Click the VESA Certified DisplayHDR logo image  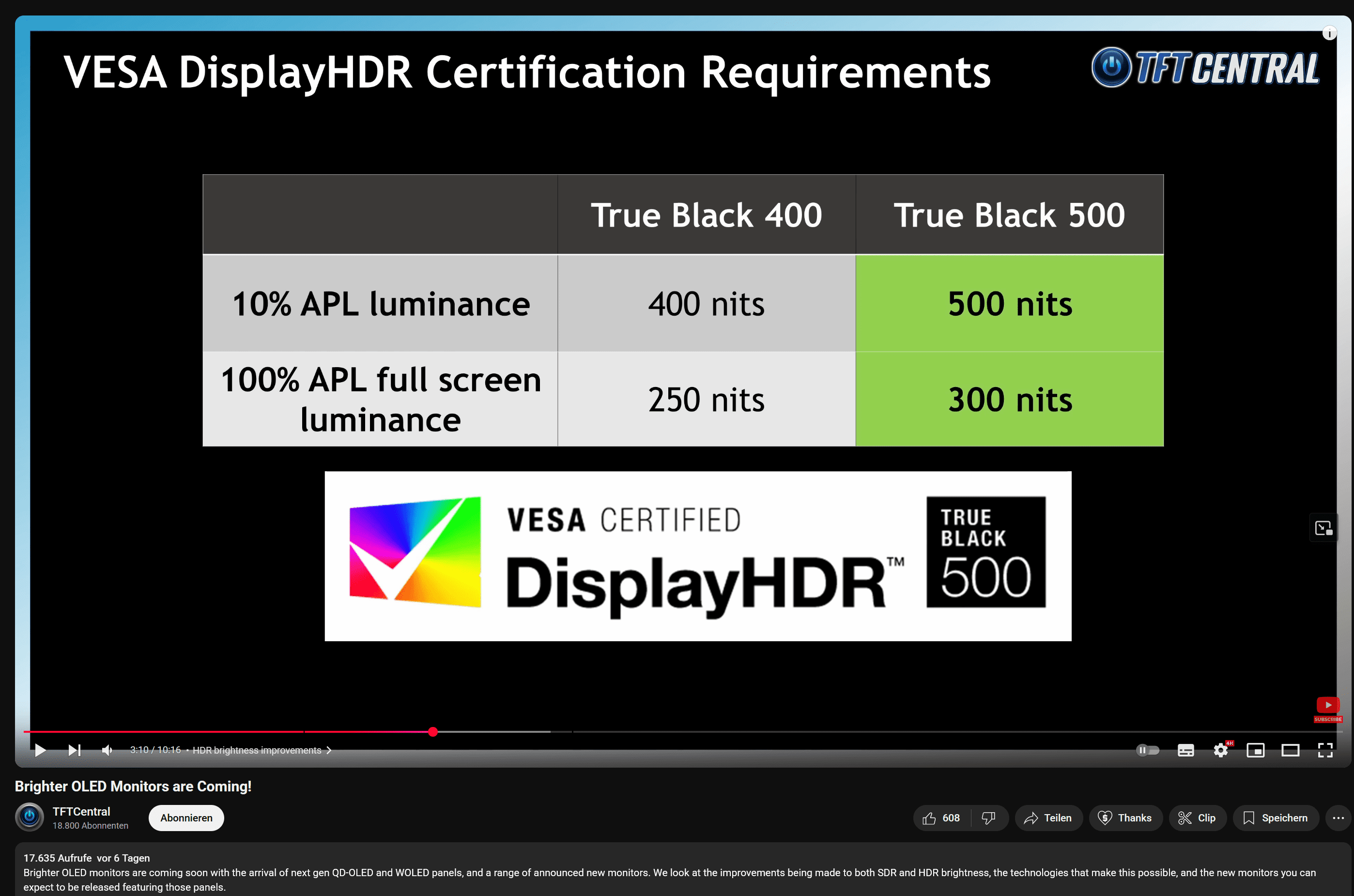click(x=697, y=556)
